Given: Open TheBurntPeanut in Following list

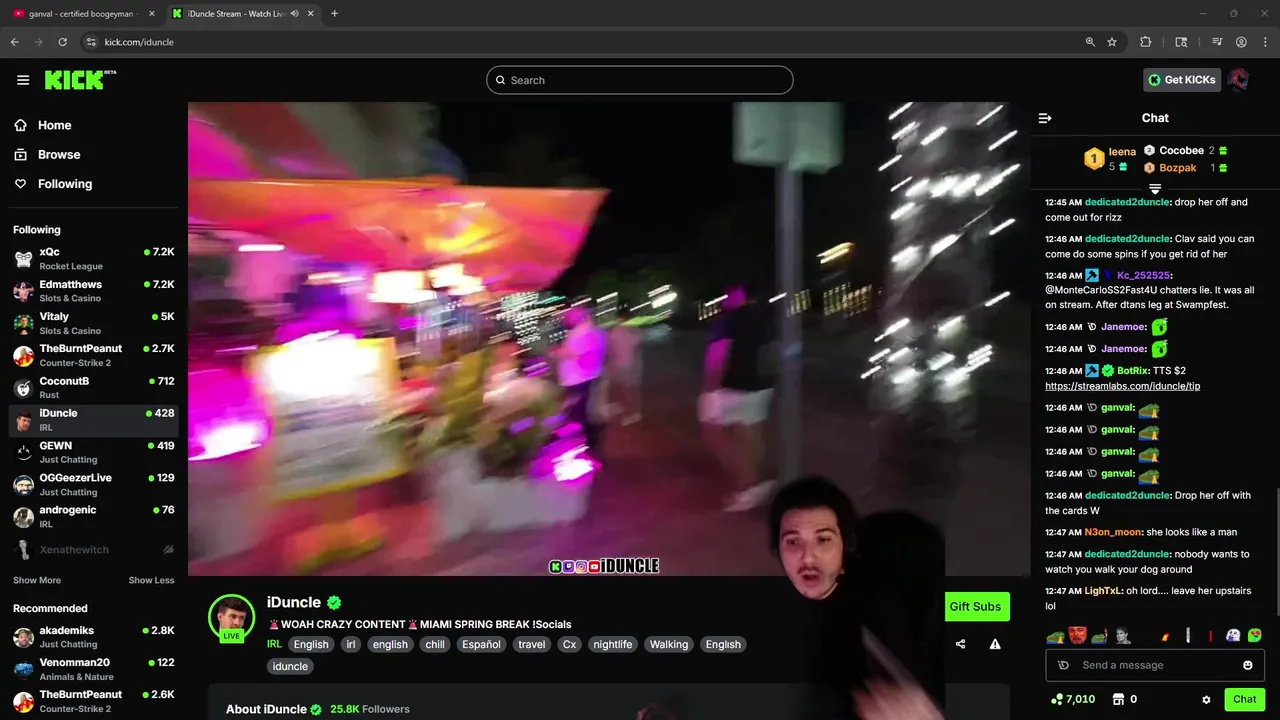Looking at the screenshot, I should click(x=94, y=355).
